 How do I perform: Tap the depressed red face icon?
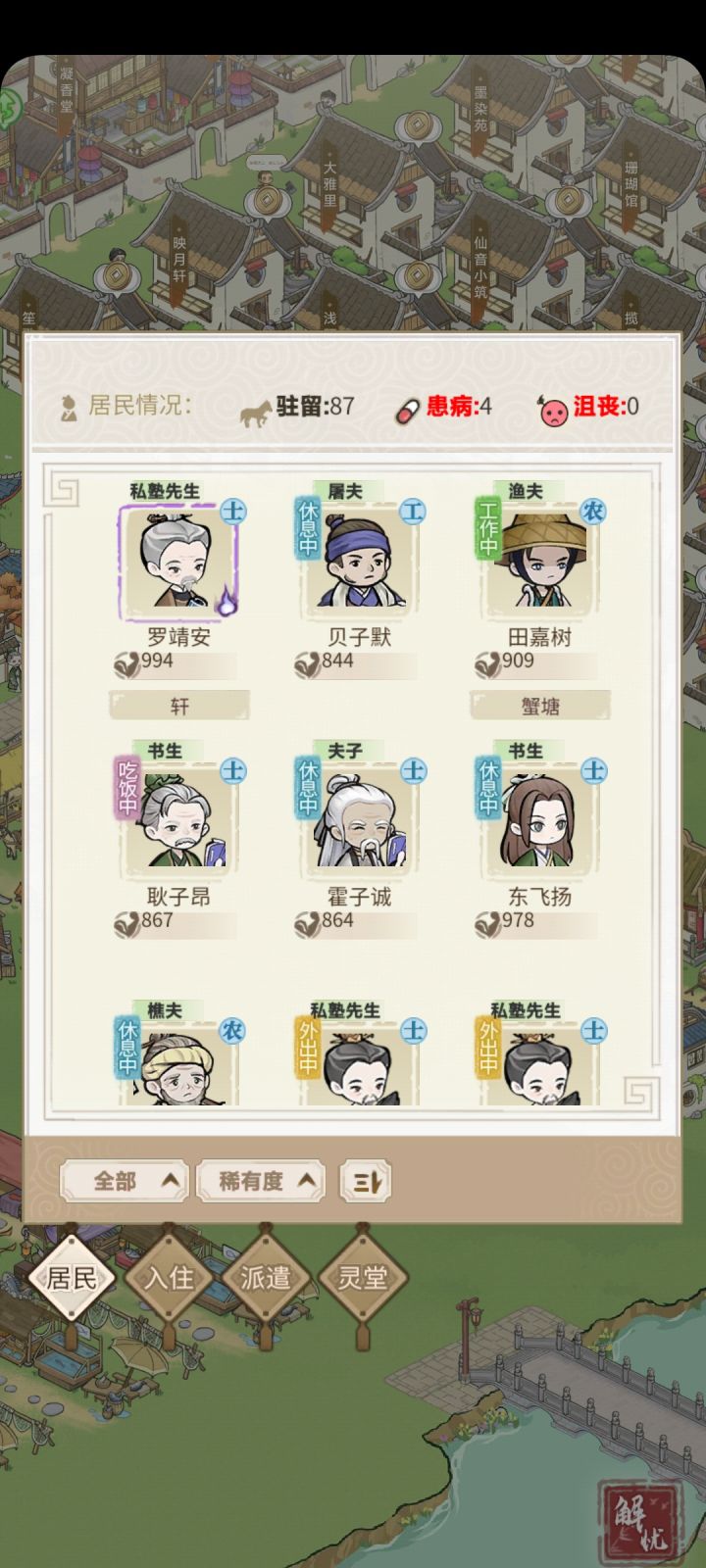tap(553, 410)
